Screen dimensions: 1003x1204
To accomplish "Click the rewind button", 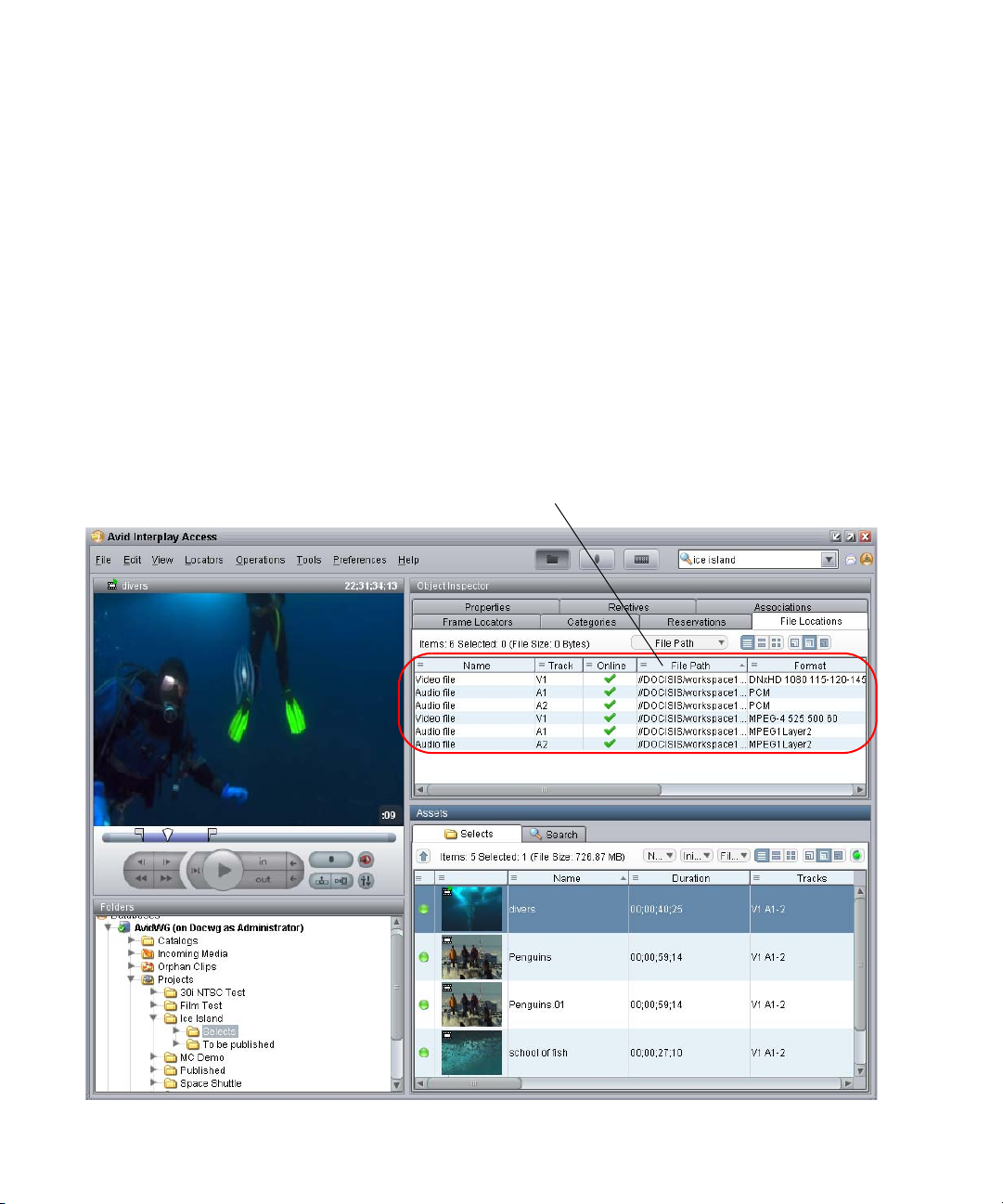I will pos(141,878).
